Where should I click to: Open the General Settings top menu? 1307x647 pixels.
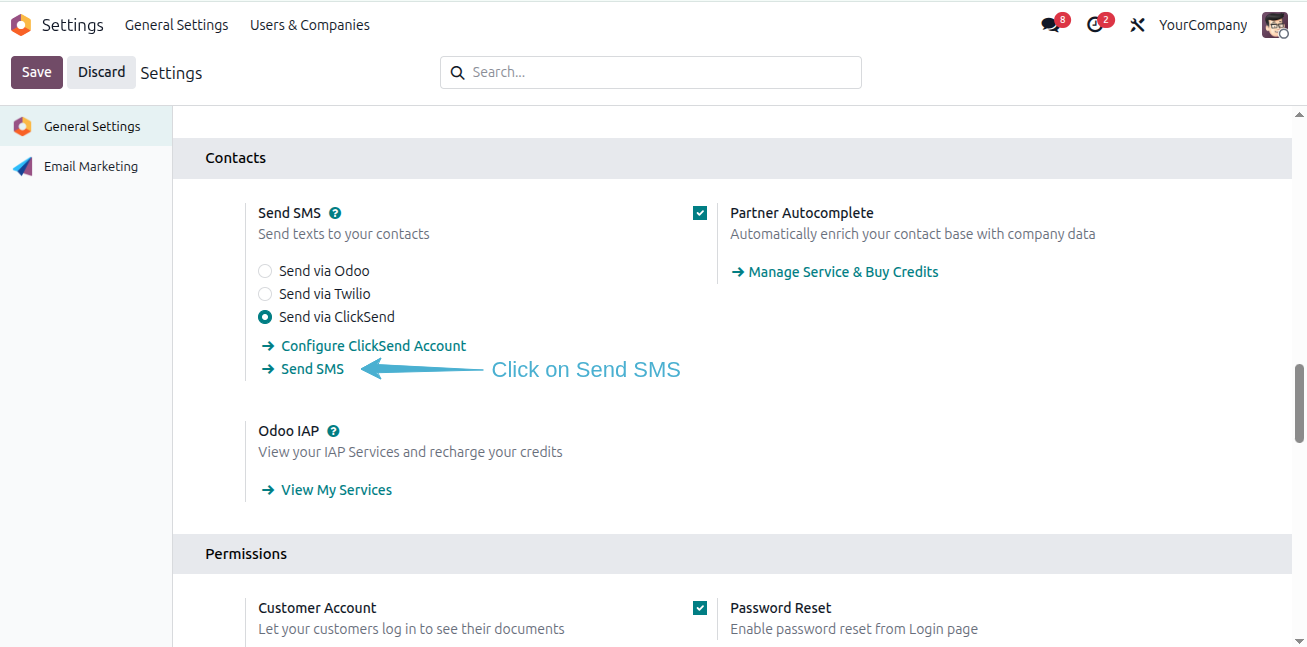click(176, 25)
